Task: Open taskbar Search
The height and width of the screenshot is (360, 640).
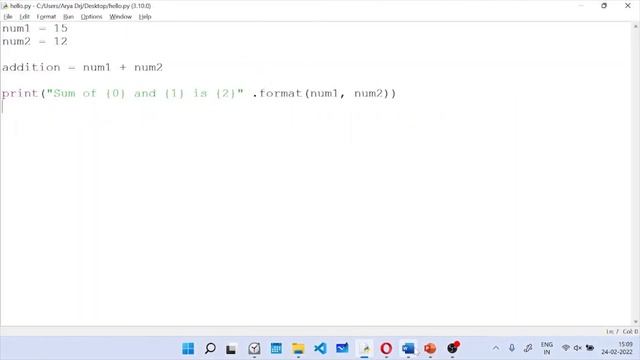Action: [210, 349]
